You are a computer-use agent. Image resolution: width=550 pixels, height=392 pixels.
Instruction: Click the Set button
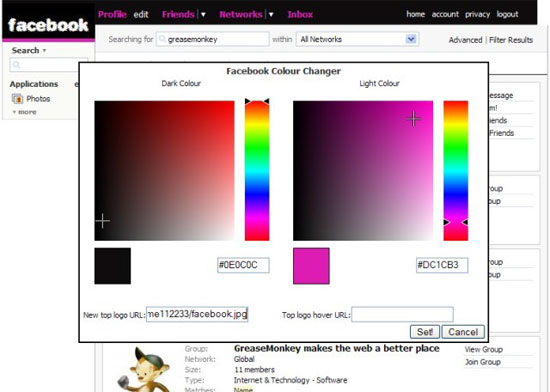(425, 332)
